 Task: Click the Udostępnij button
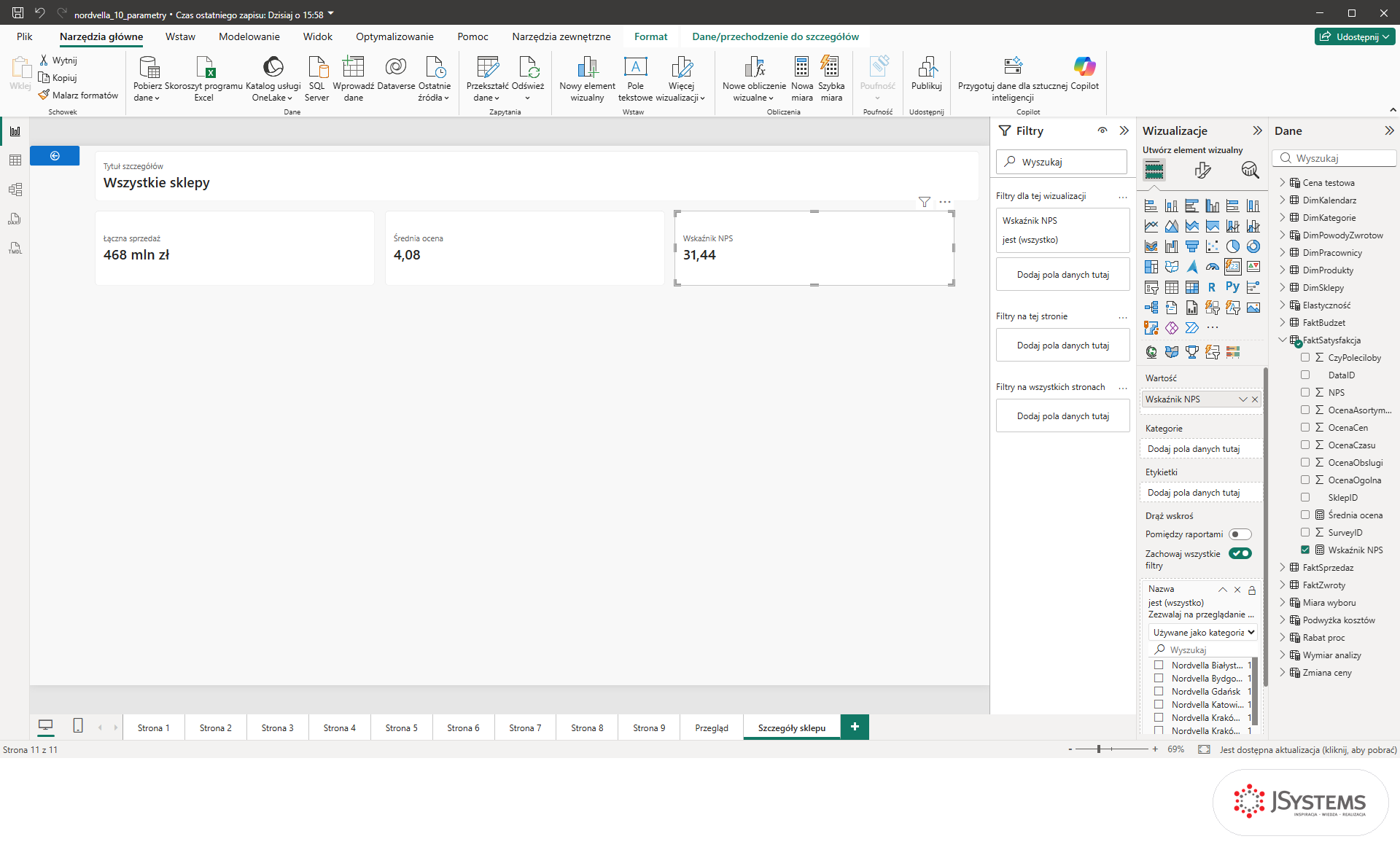click(x=1355, y=36)
